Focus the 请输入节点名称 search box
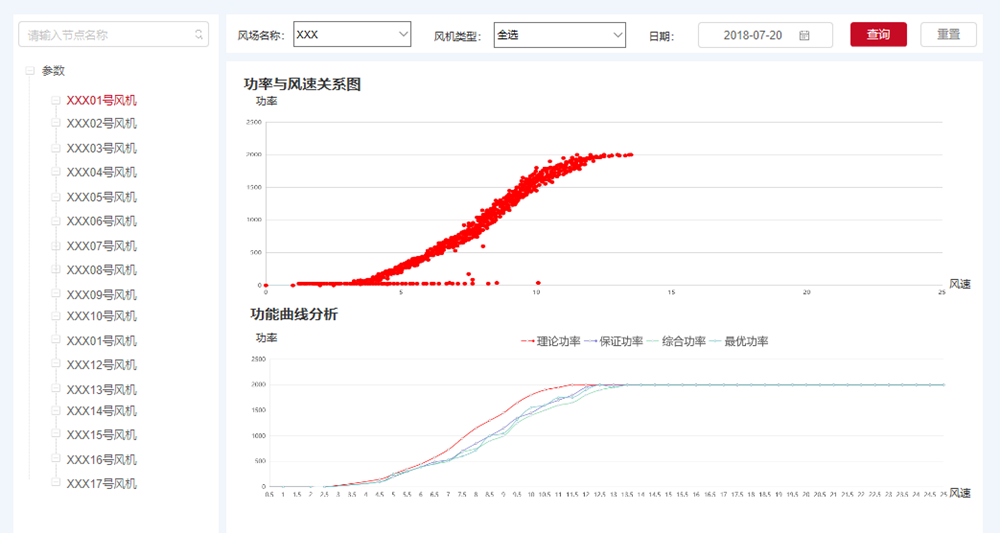 [105, 35]
